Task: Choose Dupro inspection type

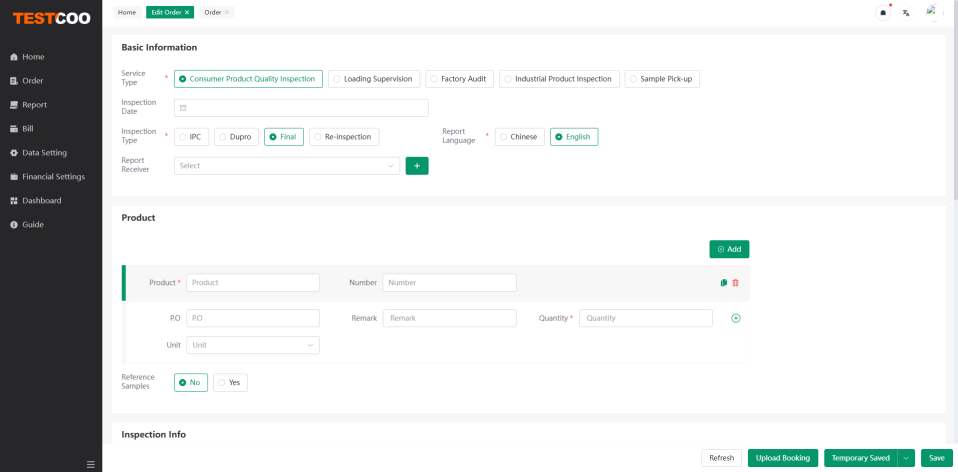Action: [x=236, y=137]
